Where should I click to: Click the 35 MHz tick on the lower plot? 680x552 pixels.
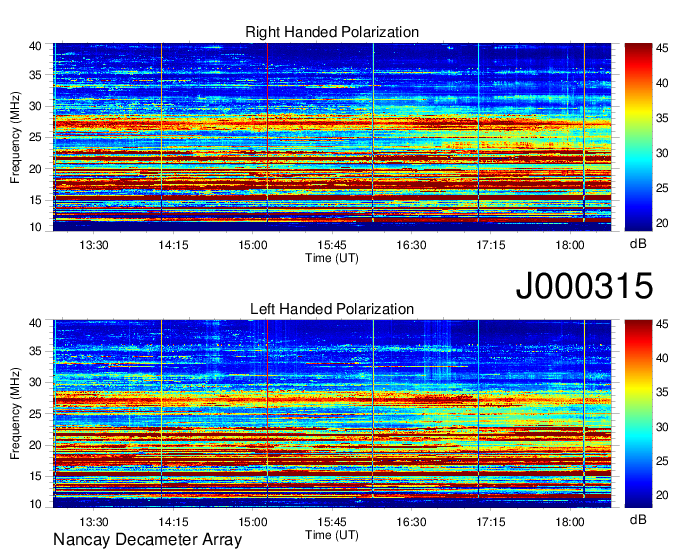[x=35, y=351]
